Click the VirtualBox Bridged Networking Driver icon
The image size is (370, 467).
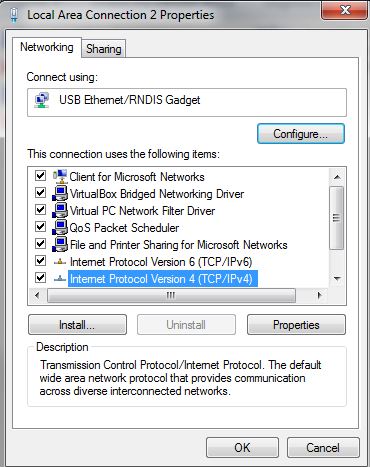pos(60,194)
